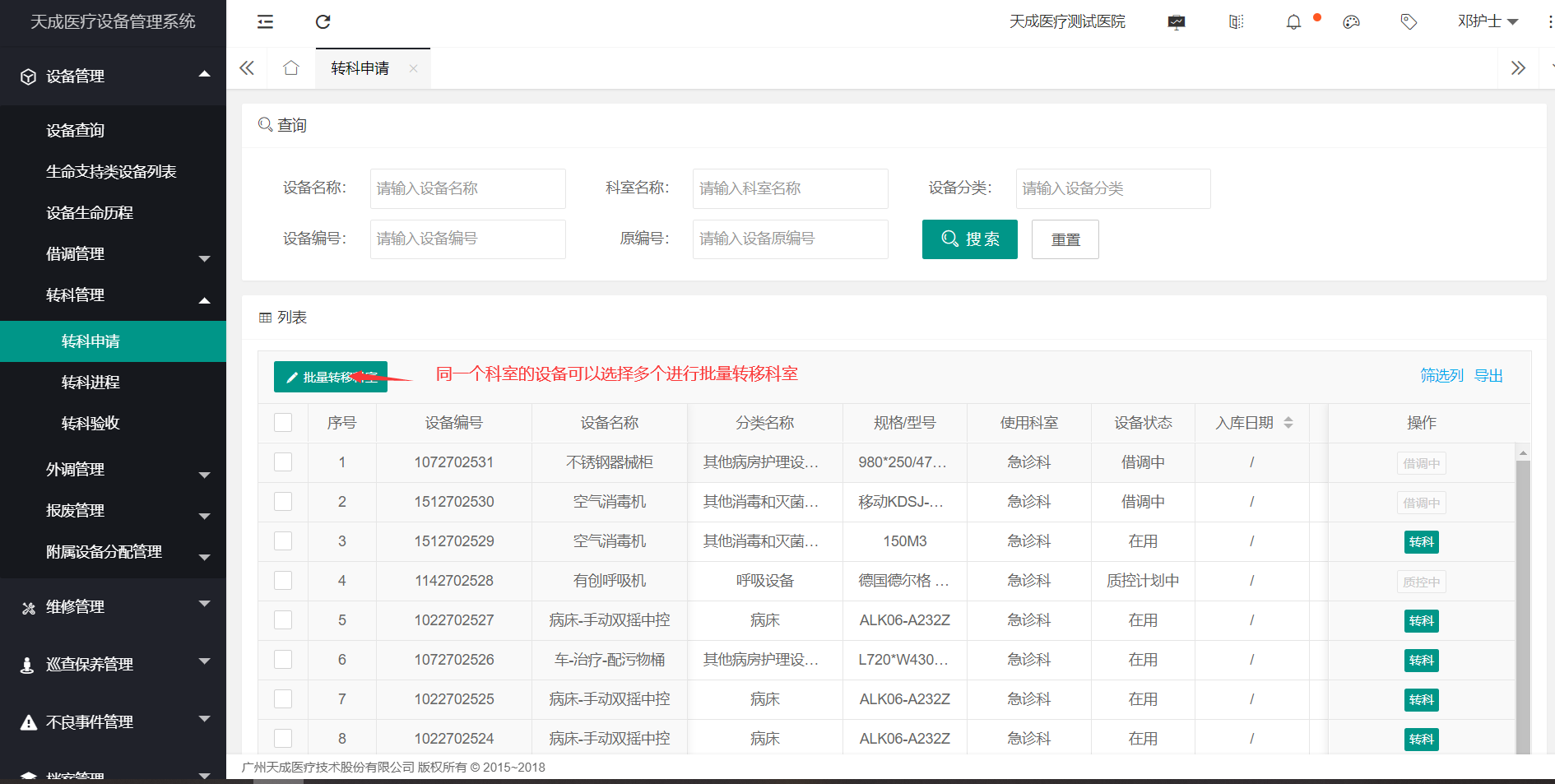Collapse the 设备管理 menu section
Viewport: 1555px width, 784px height.
205,75
